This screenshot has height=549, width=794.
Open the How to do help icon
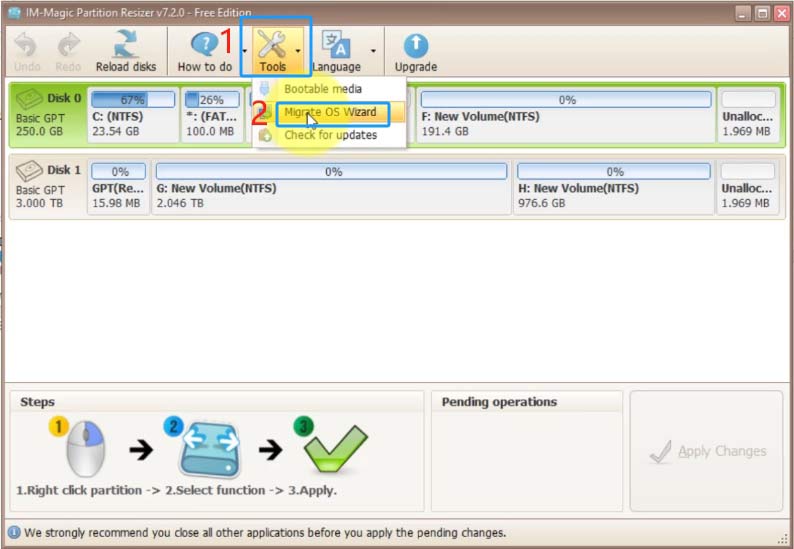[205, 45]
